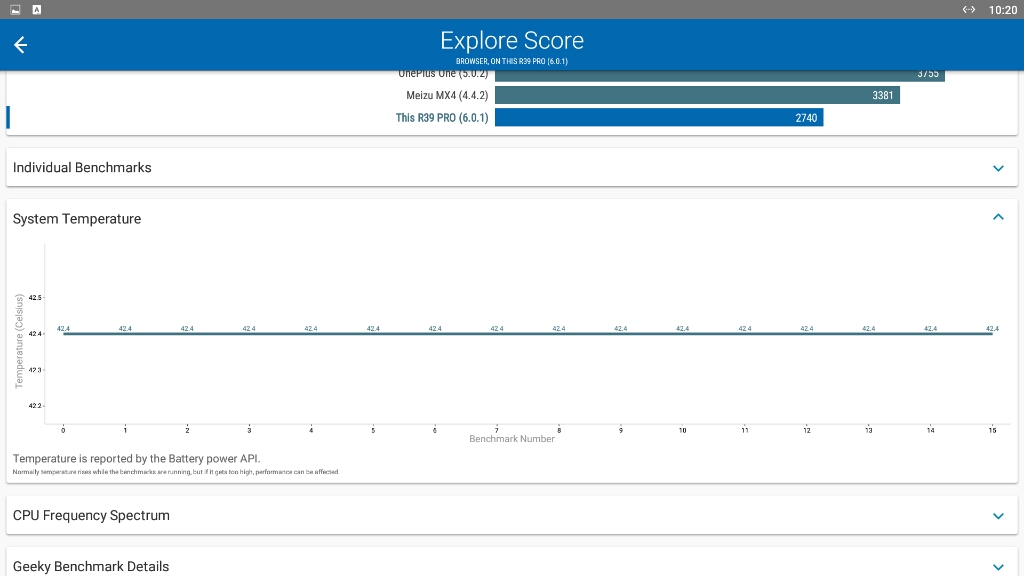Expand the Individual Benchmarks section chevron
The image size is (1024, 576).
click(998, 168)
